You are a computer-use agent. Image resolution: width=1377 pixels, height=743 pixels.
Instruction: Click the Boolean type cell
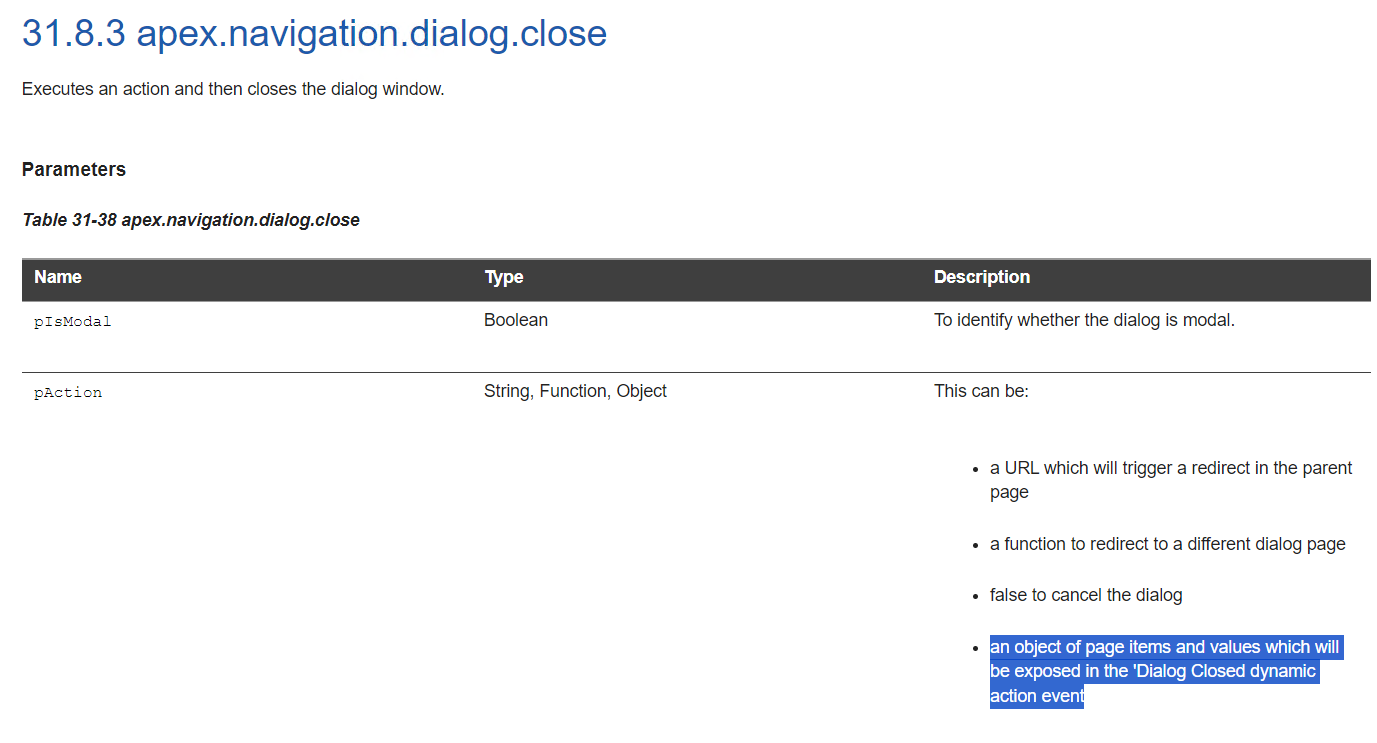coord(515,321)
